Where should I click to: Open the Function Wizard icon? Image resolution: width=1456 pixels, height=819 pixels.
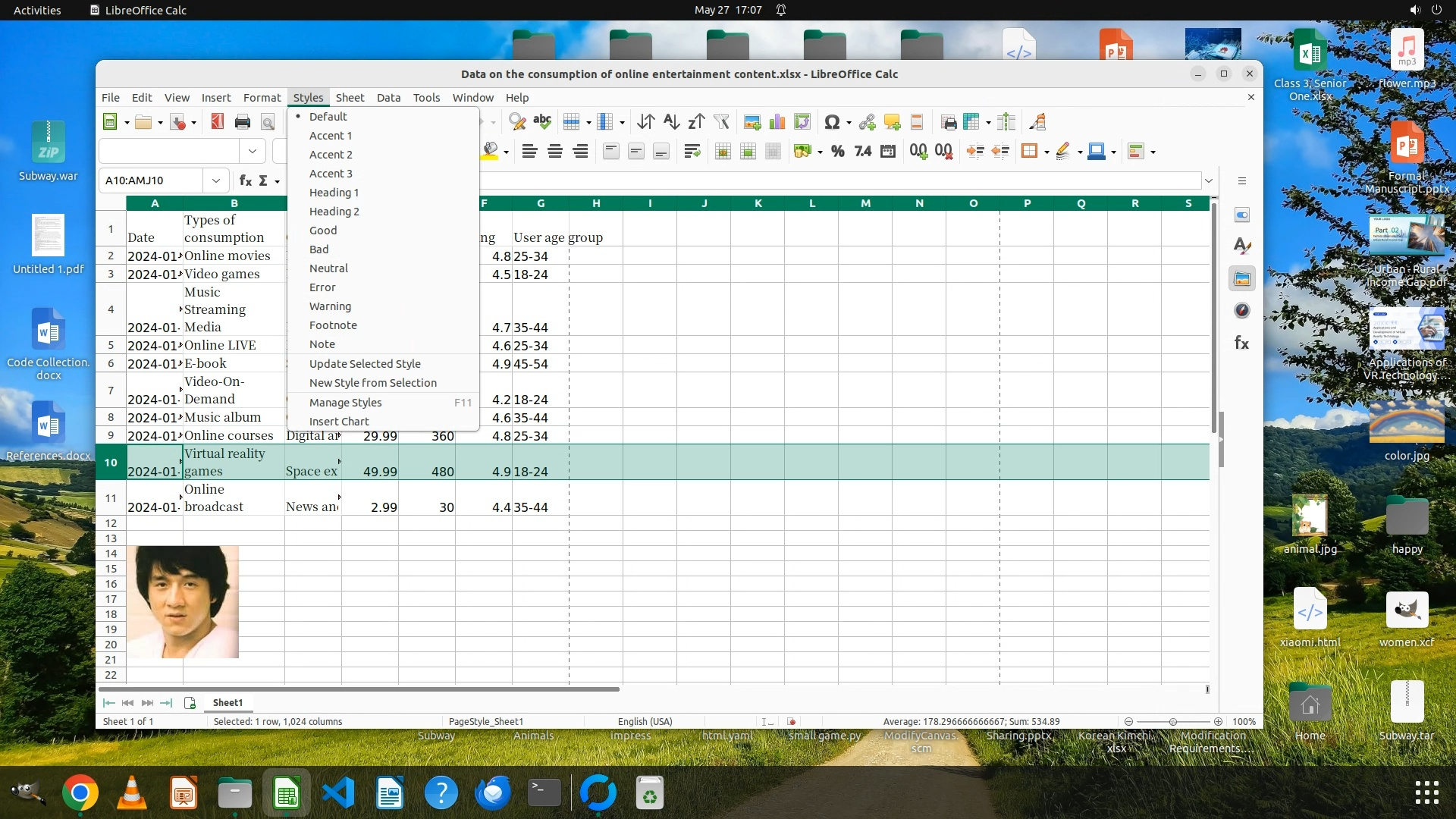click(245, 180)
